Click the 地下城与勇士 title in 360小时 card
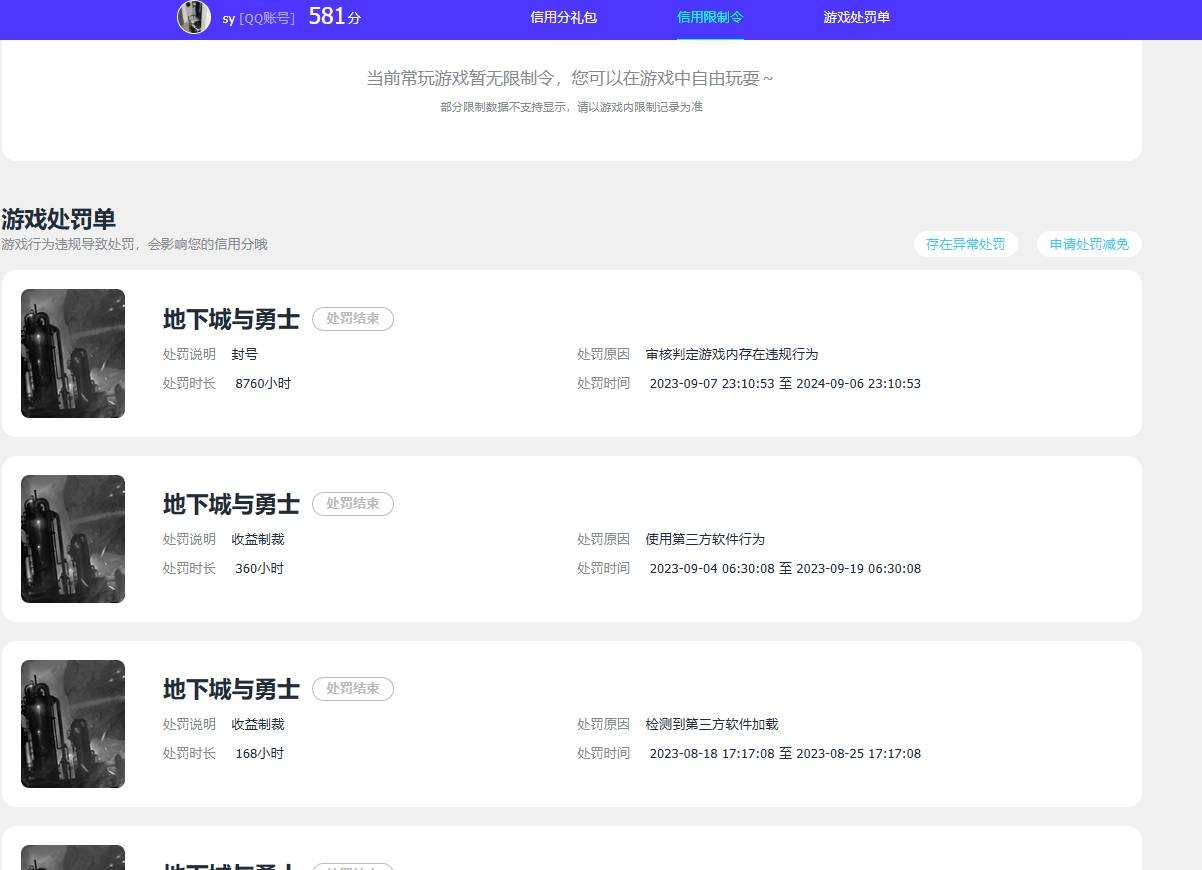The height and width of the screenshot is (870, 1202). coord(231,504)
